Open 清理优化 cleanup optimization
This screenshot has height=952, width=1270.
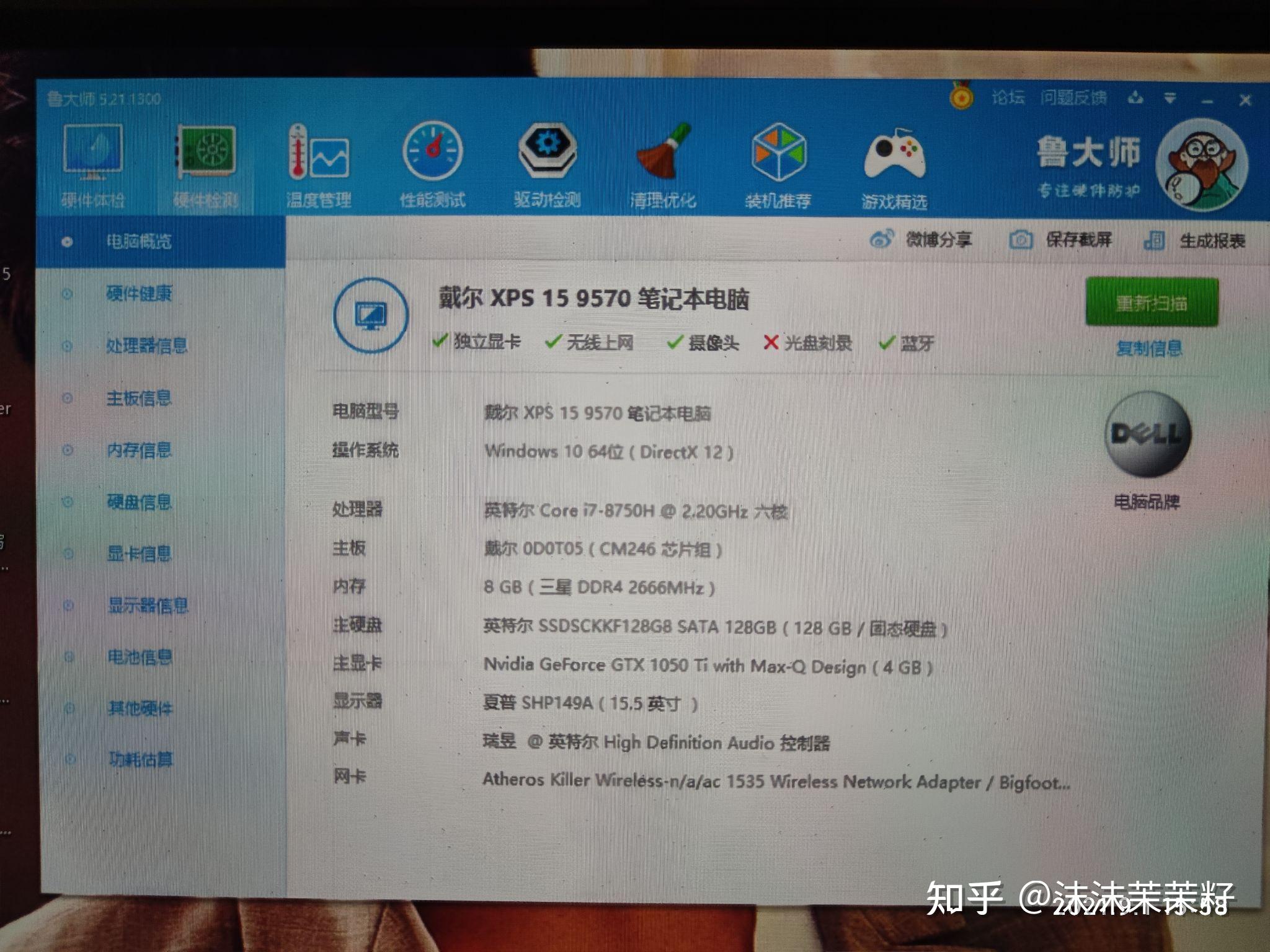(x=663, y=164)
